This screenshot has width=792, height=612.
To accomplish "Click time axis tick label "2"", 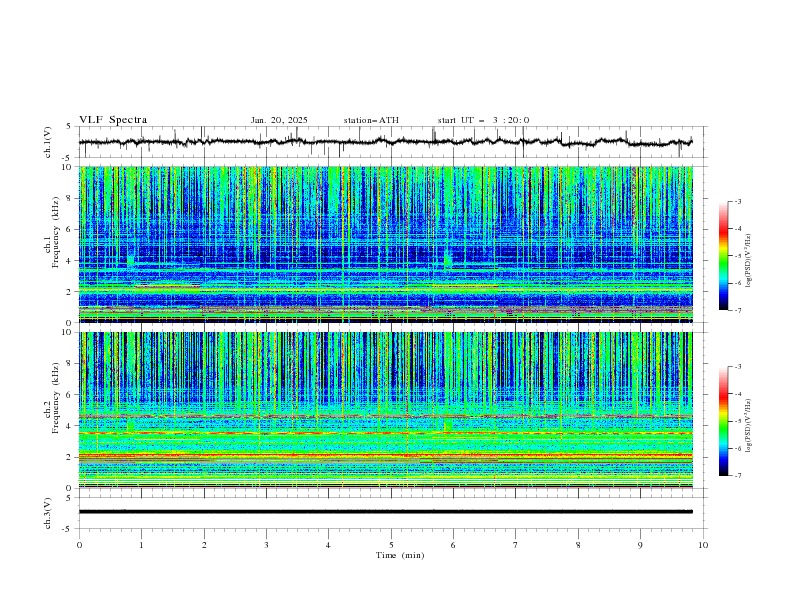I will tap(204, 545).
